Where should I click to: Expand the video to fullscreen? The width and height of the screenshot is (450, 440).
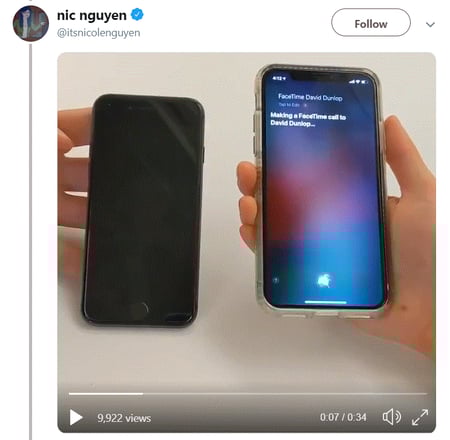pos(420,417)
